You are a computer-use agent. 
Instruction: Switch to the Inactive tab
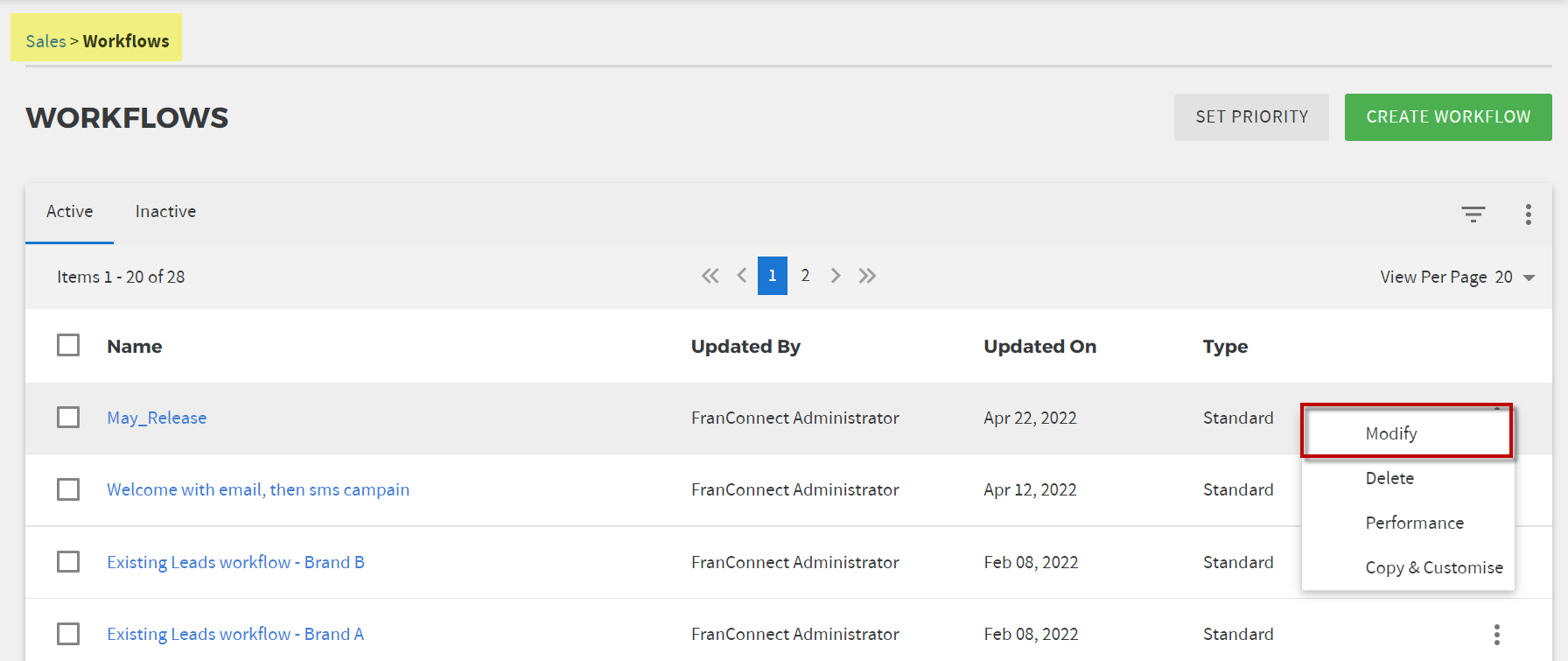pos(165,212)
